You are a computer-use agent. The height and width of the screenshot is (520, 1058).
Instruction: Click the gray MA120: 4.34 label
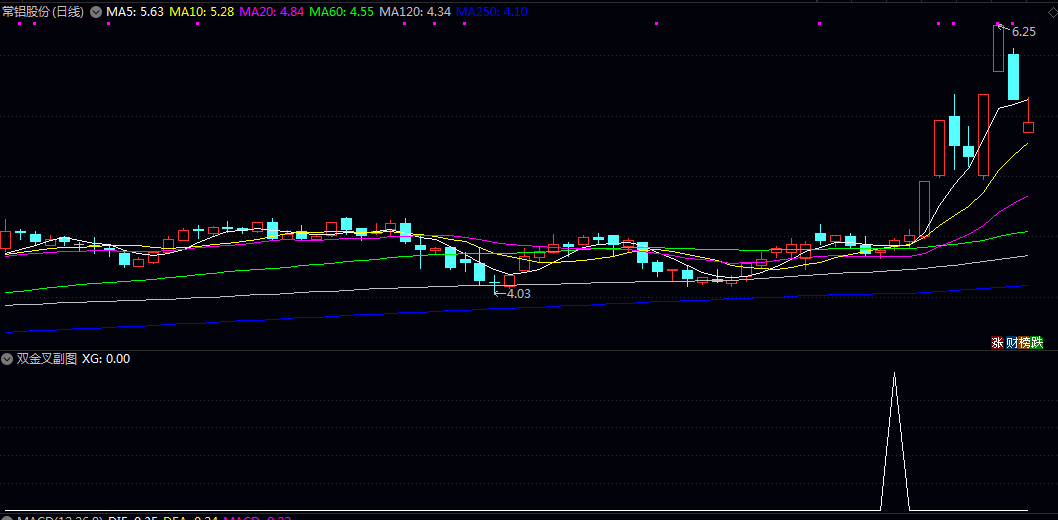tap(415, 11)
